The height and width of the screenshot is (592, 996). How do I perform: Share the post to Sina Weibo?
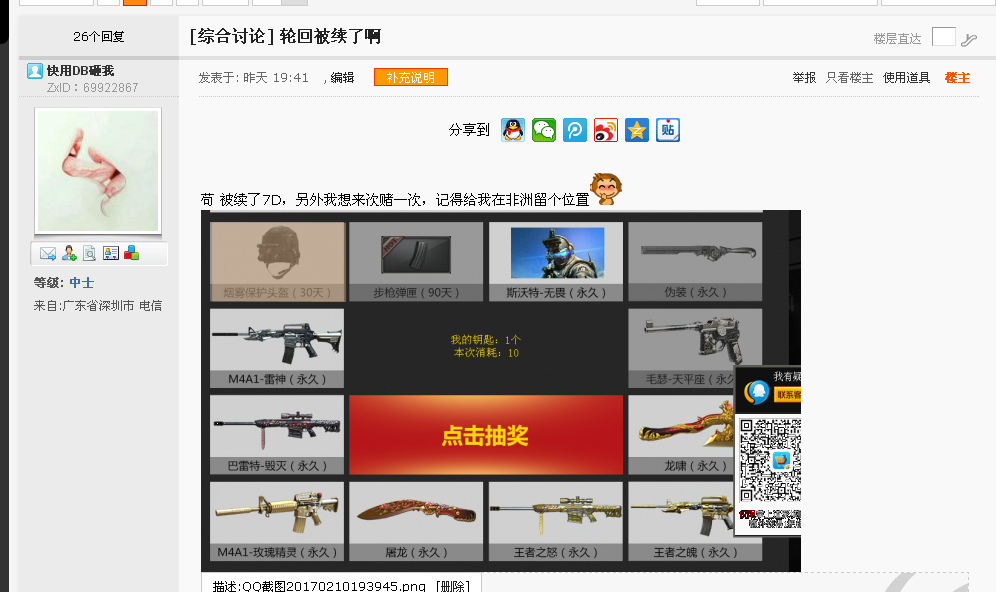pos(606,130)
